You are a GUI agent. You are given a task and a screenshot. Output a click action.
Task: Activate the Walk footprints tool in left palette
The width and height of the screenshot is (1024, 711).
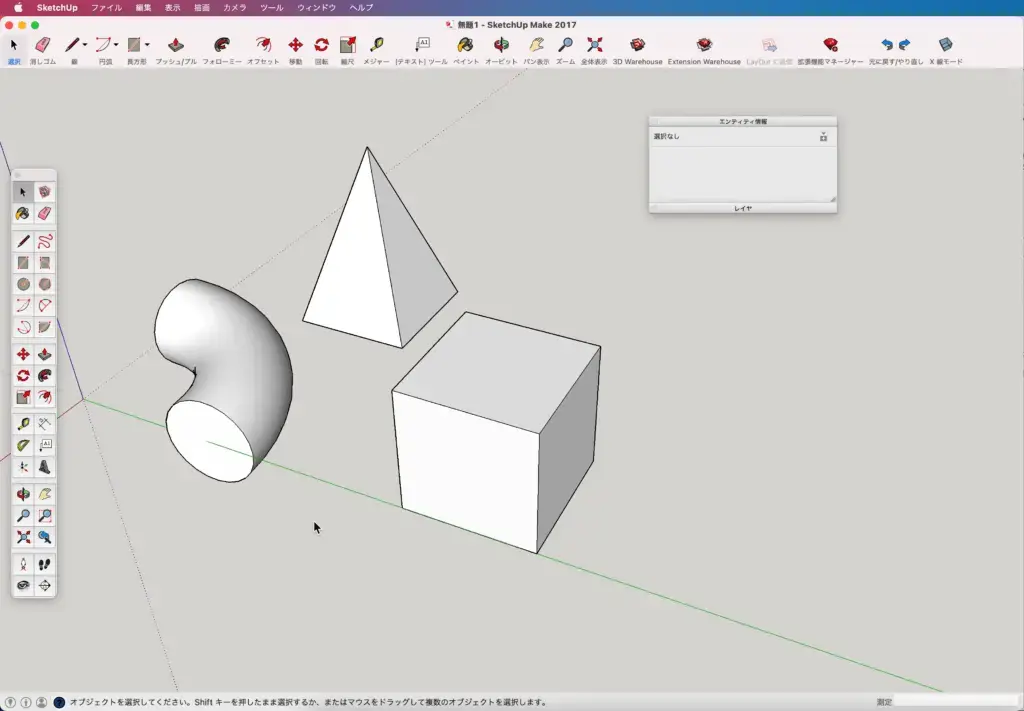tap(44, 564)
